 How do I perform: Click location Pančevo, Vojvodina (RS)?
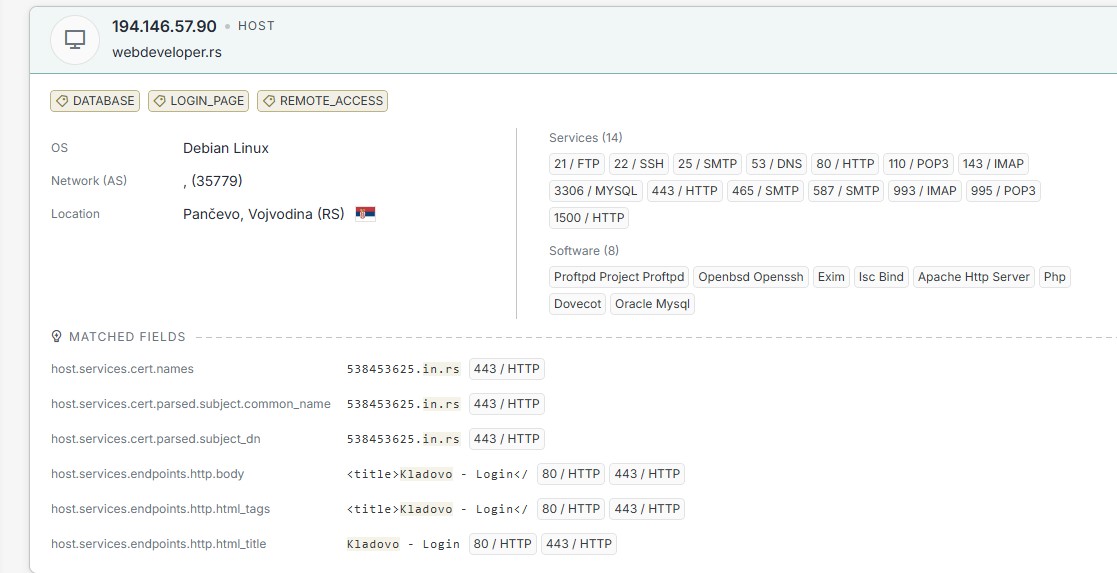tap(264, 214)
